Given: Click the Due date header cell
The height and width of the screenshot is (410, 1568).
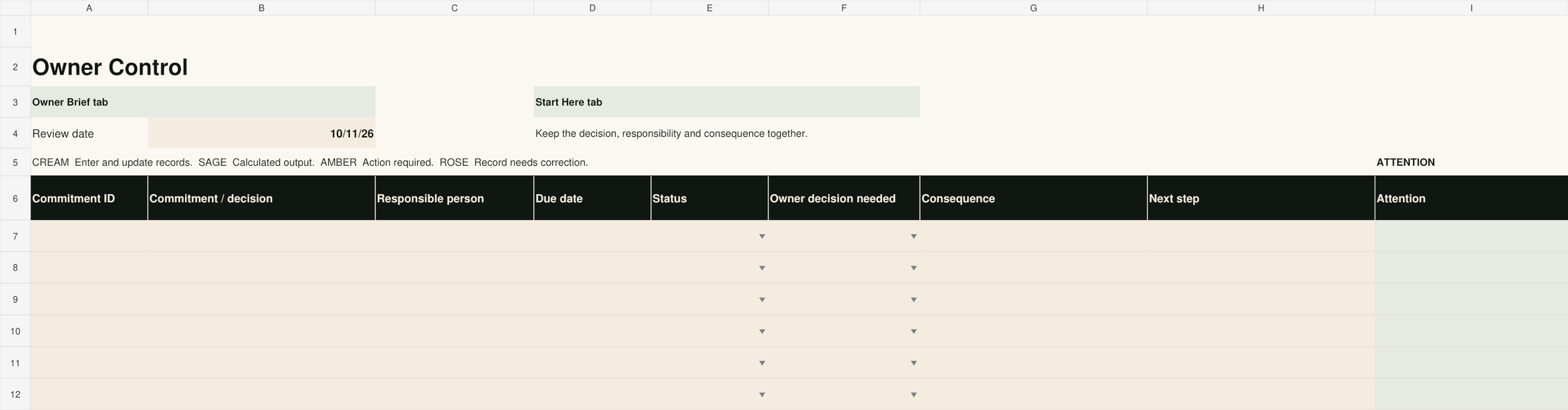Looking at the screenshot, I should point(592,198).
